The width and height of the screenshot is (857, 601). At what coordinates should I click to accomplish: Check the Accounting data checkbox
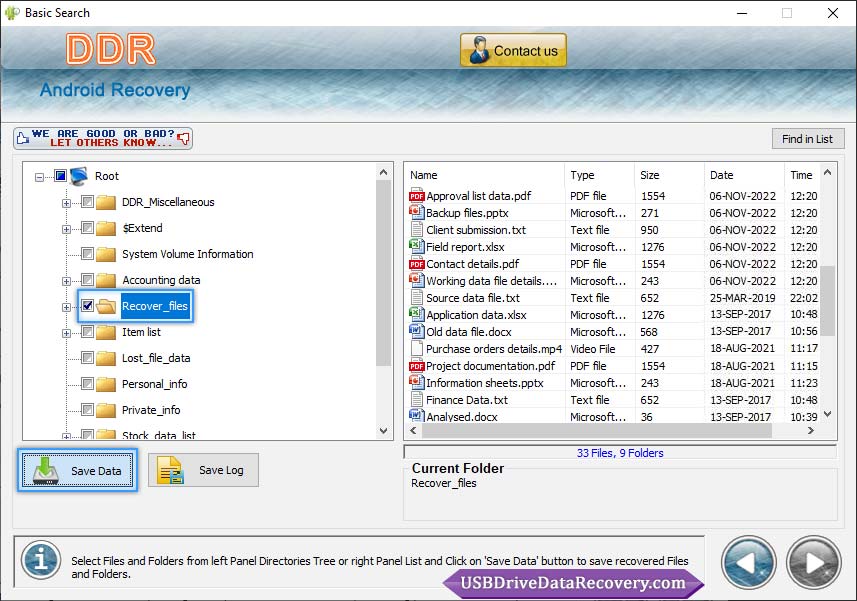coord(87,279)
